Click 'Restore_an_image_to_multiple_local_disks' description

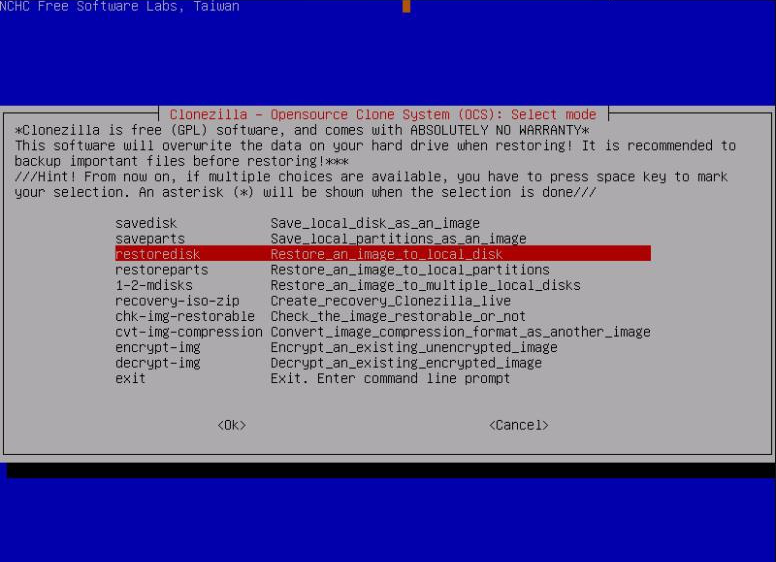(x=426, y=285)
